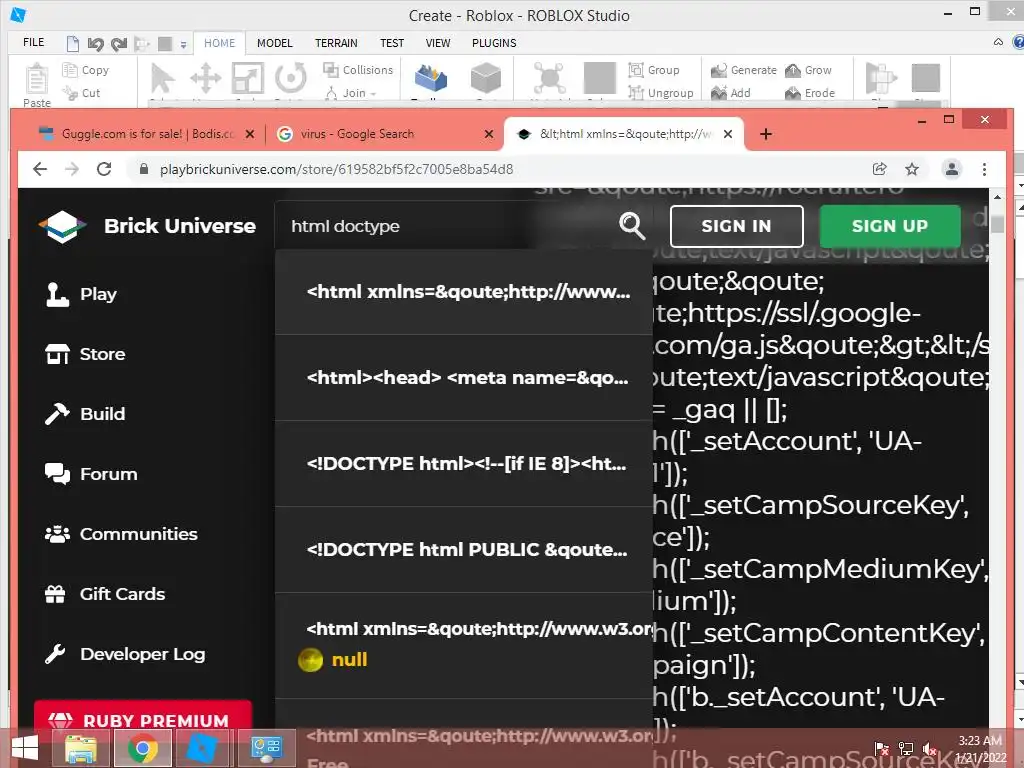Click the terrain Grow button

click(x=808, y=70)
